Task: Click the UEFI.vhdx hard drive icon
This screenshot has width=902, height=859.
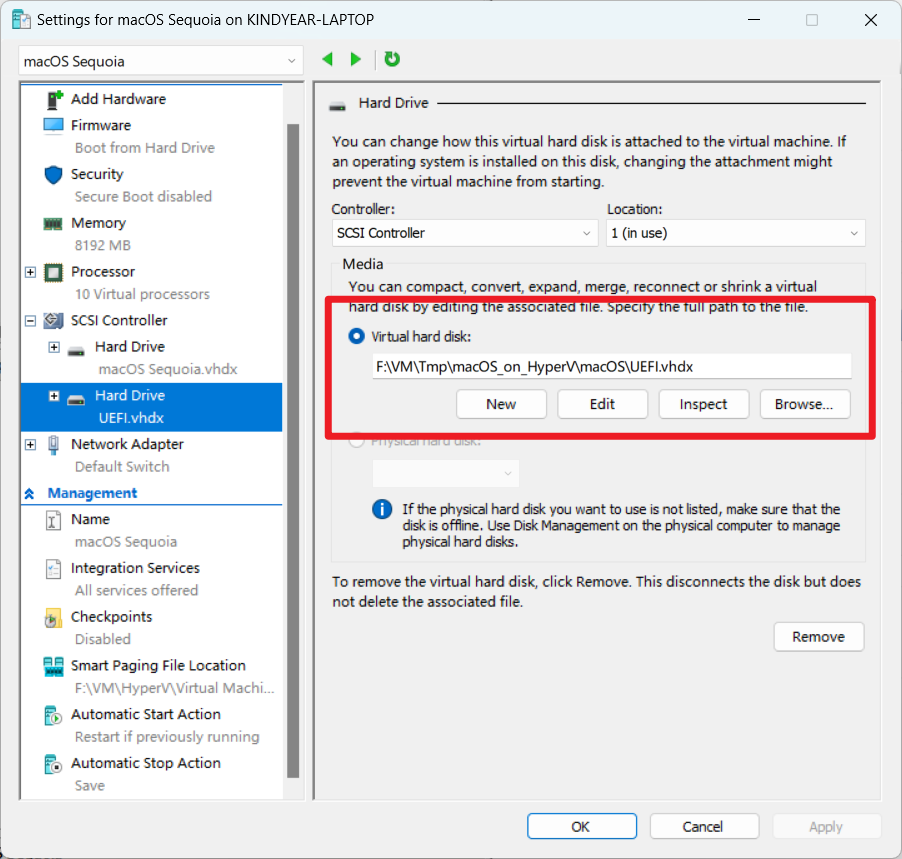Action: (76, 400)
